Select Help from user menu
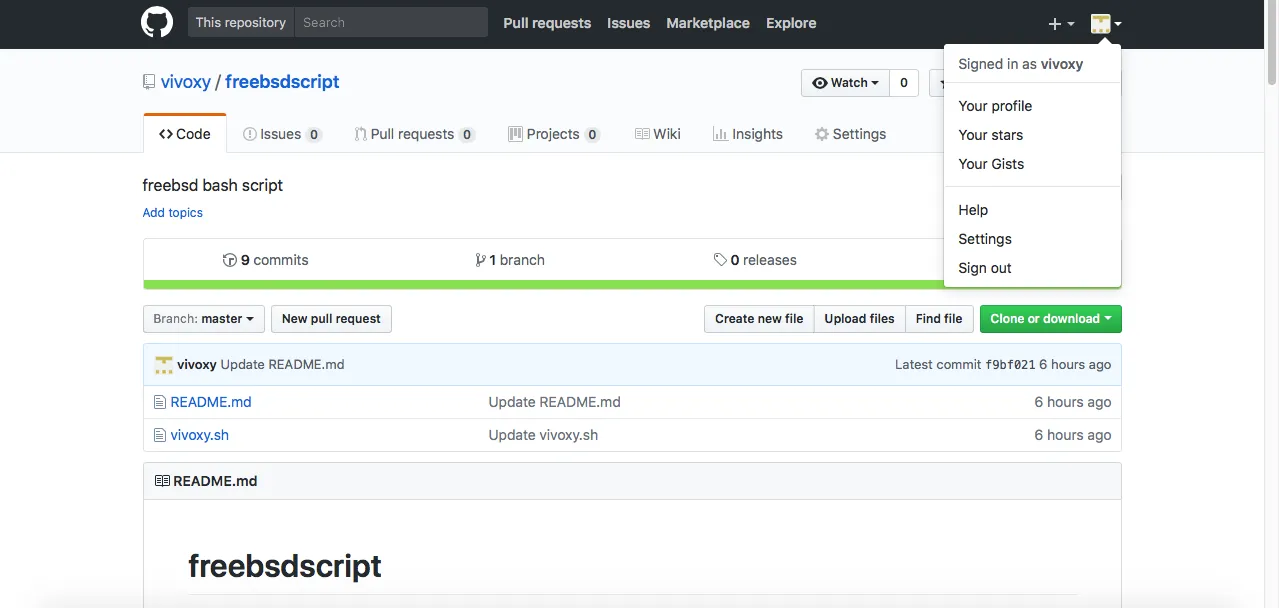 1032,210
